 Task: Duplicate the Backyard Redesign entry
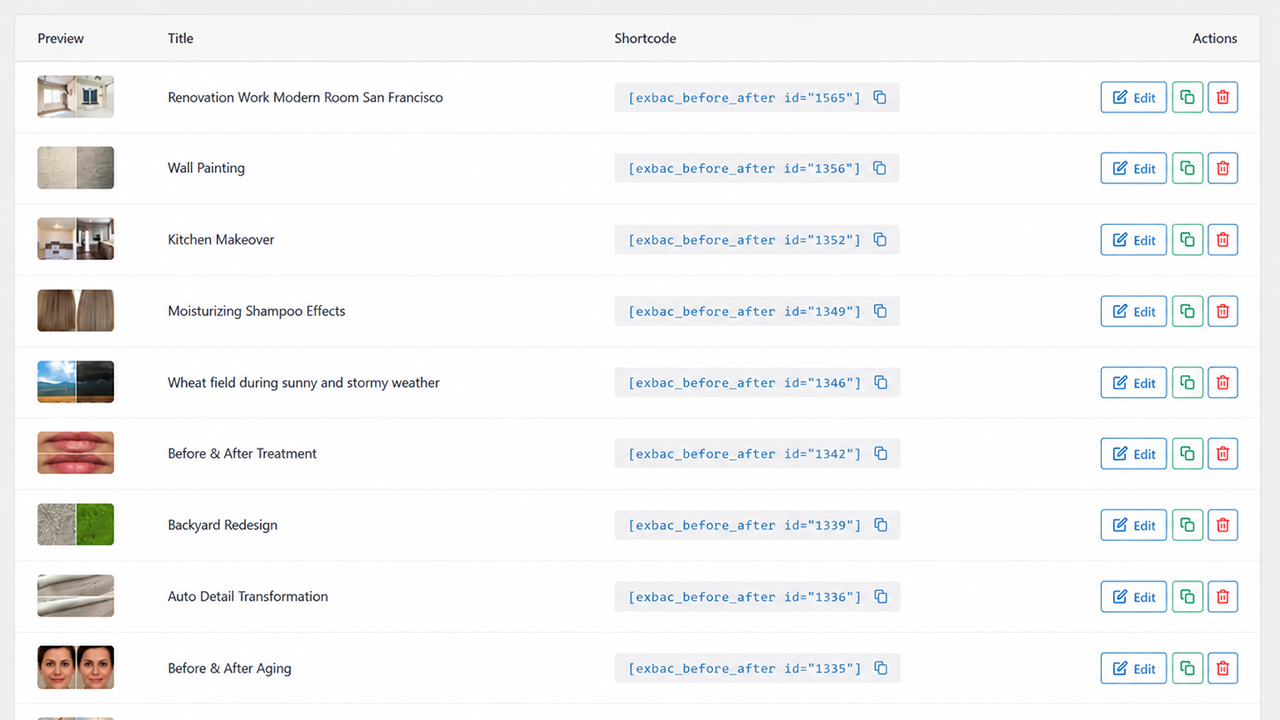coord(1187,525)
